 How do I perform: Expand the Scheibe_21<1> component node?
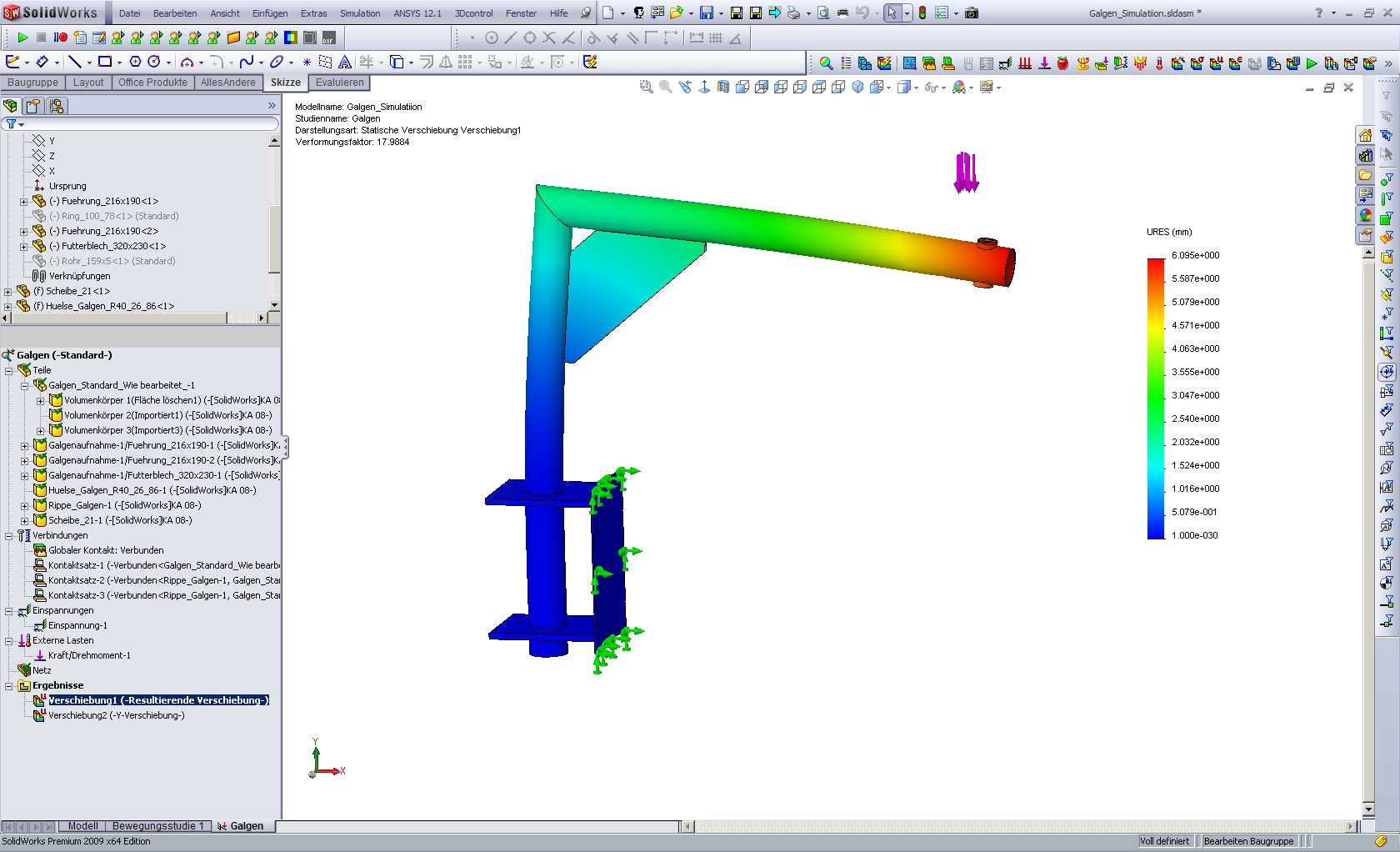click(x=8, y=291)
